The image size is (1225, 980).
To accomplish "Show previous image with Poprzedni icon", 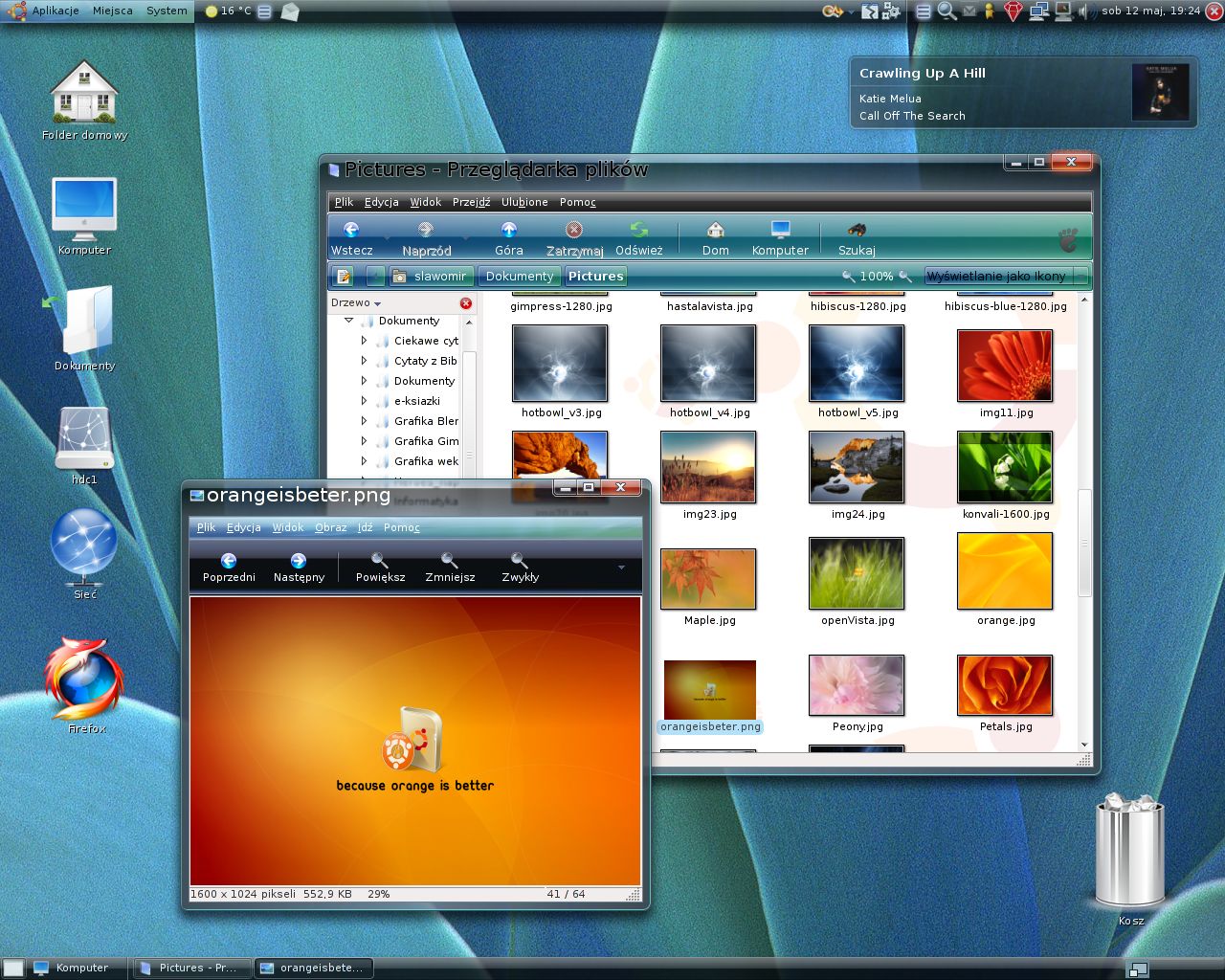I will 229,561.
